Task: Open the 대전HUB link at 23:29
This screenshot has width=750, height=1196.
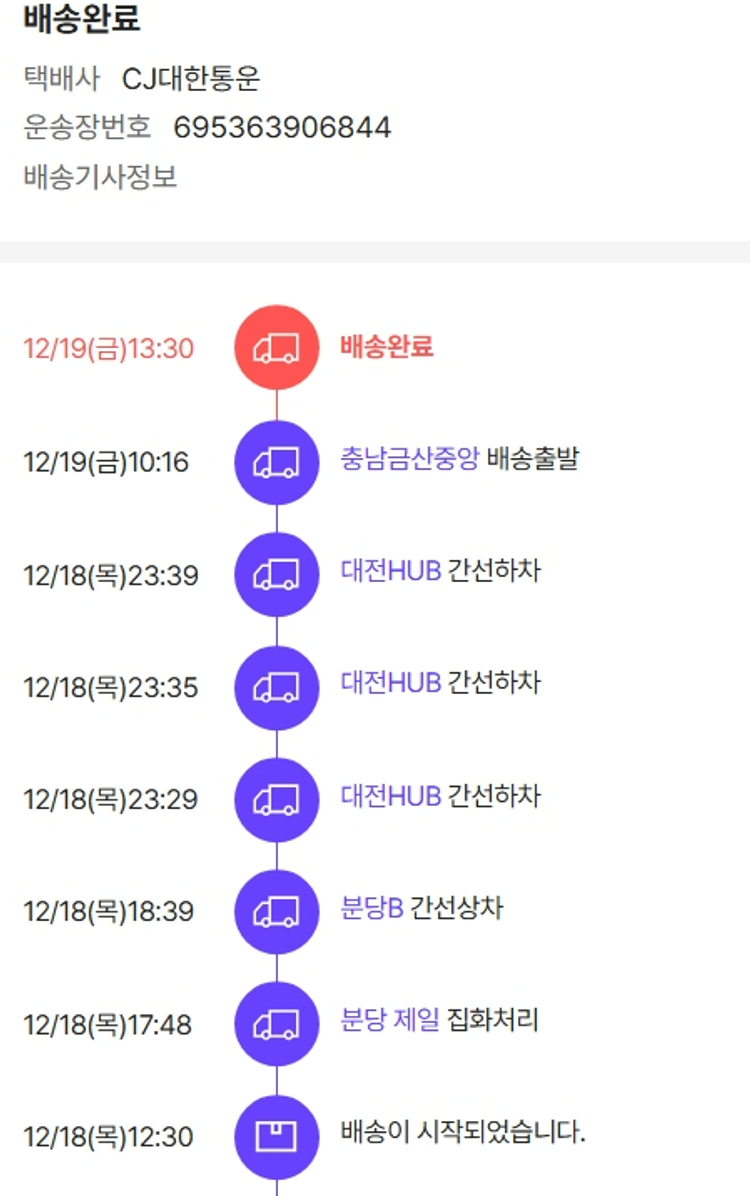Action: click(x=390, y=796)
